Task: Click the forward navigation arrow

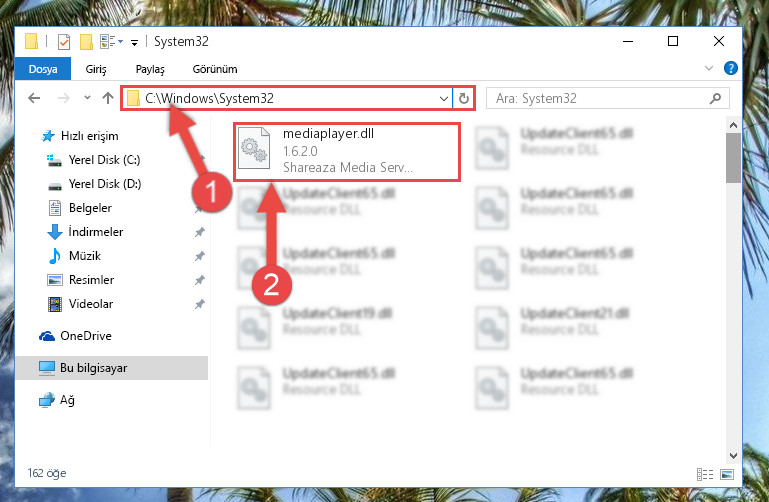Action: coord(64,98)
